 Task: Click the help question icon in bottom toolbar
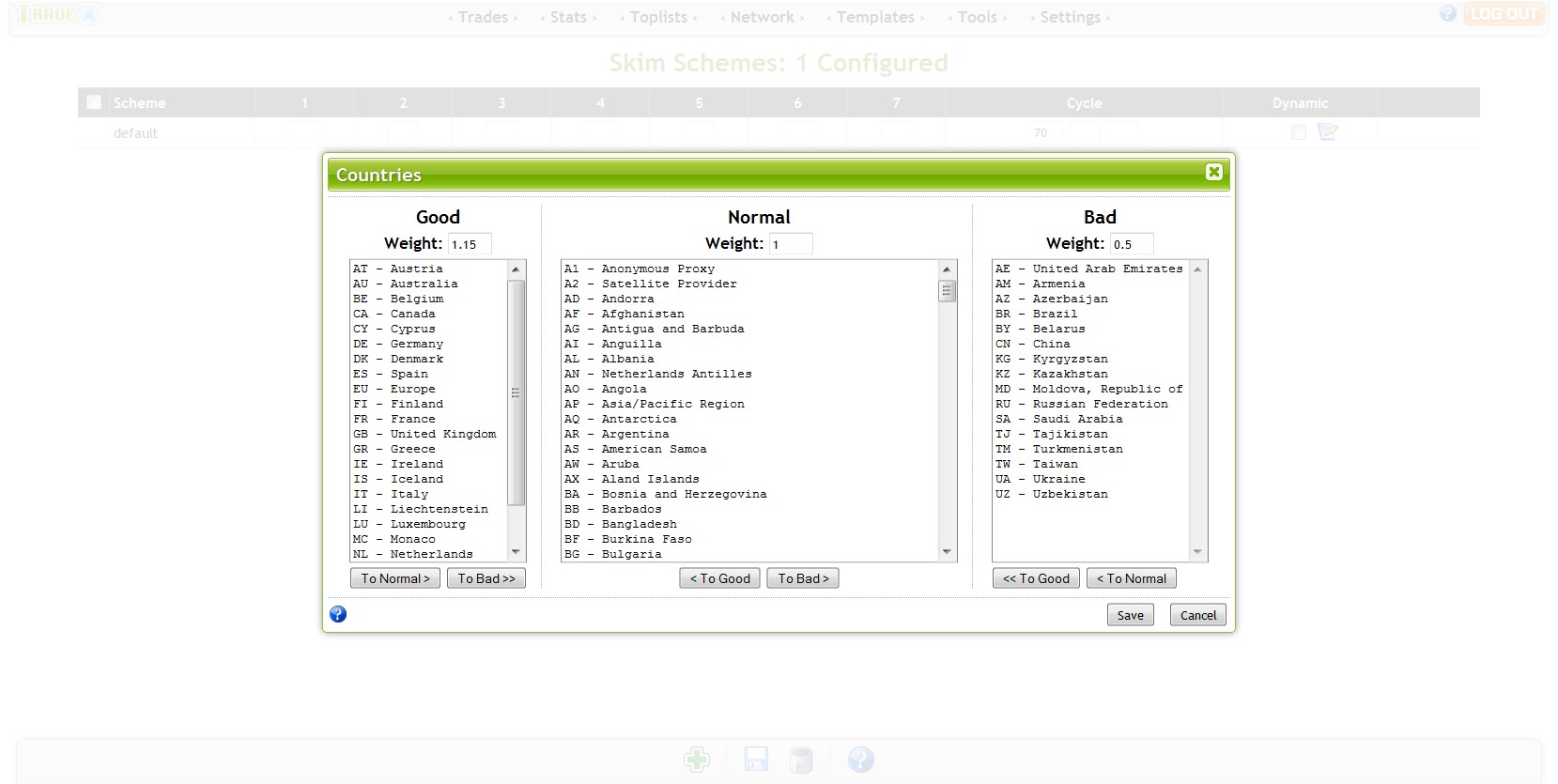point(860,760)
